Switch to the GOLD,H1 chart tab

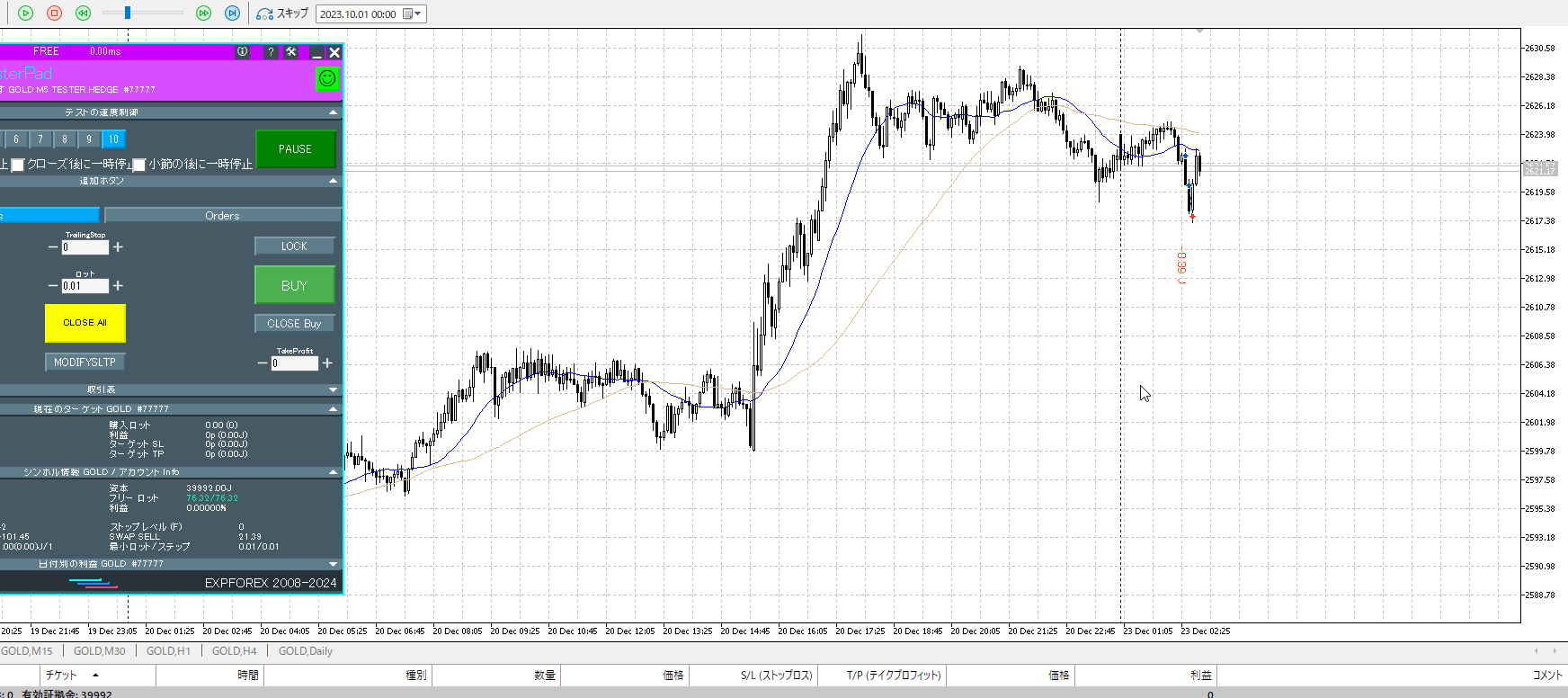[168, 651]
